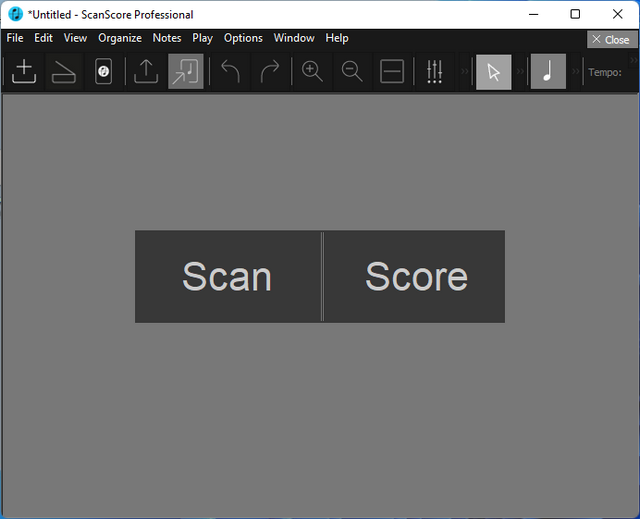Click the fit-to-width icon in toolbar
The image size is (640, 519).
[392, 72]
